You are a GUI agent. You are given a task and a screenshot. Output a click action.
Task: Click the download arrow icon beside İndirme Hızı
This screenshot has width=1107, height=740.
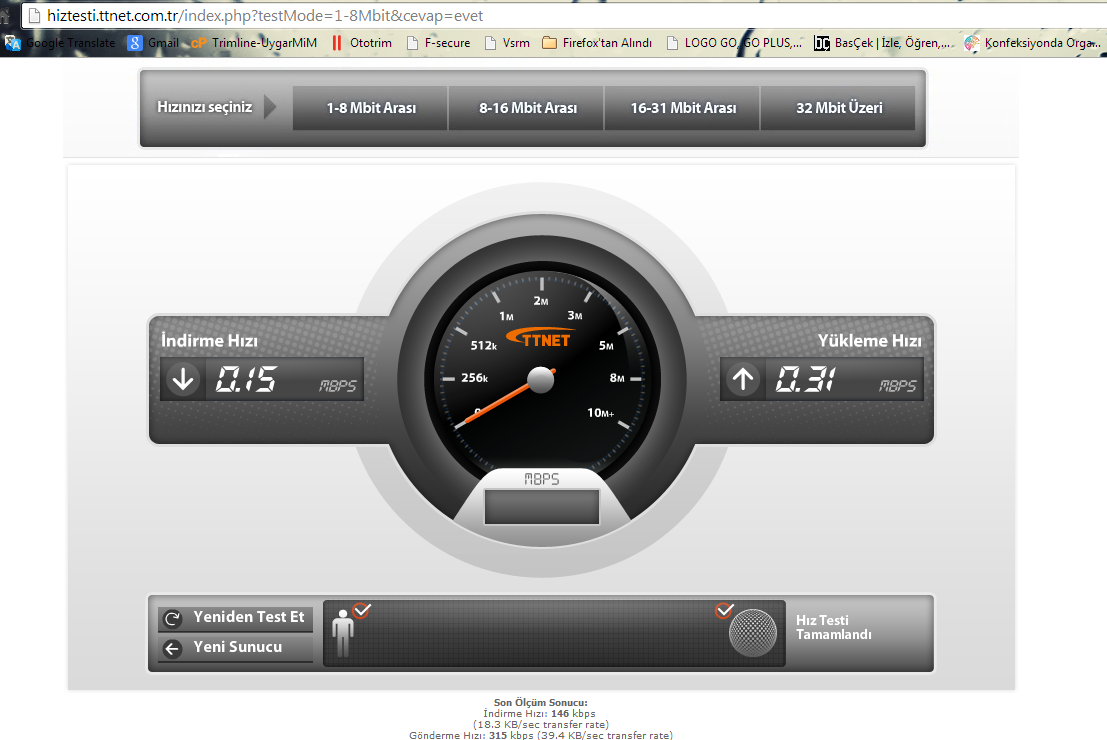click(184, 381)
